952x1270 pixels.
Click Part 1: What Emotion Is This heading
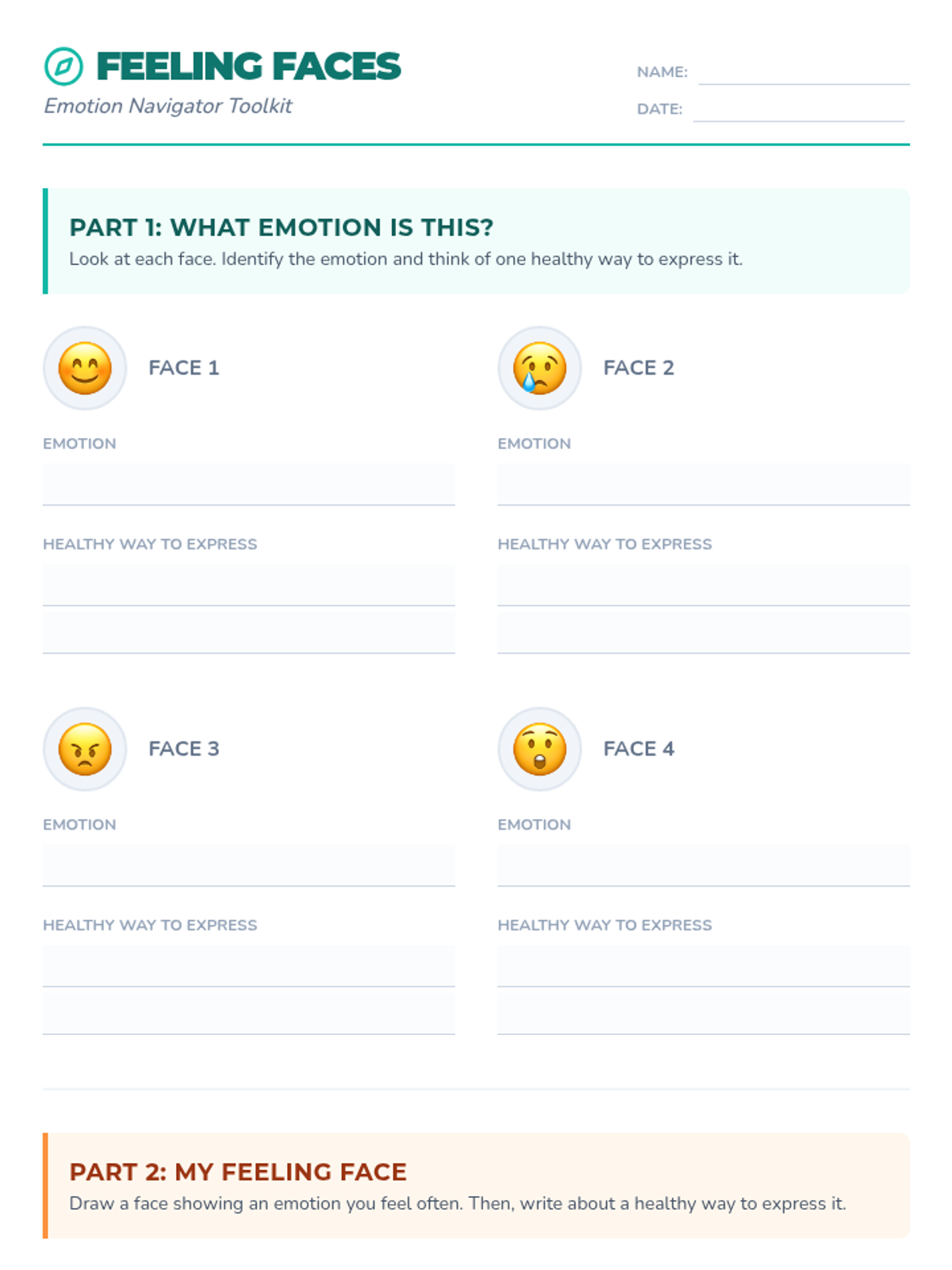coord(281,228)
